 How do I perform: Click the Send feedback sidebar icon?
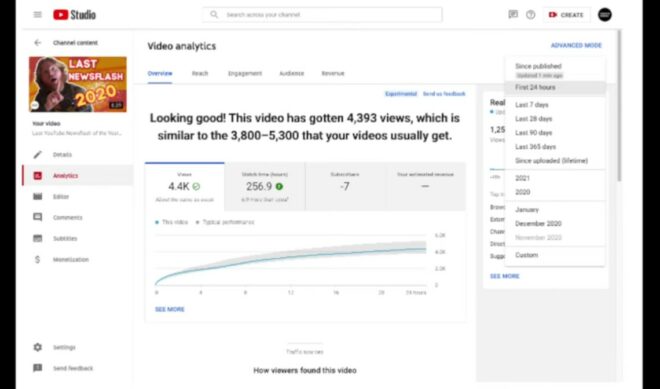pos(37,368)
